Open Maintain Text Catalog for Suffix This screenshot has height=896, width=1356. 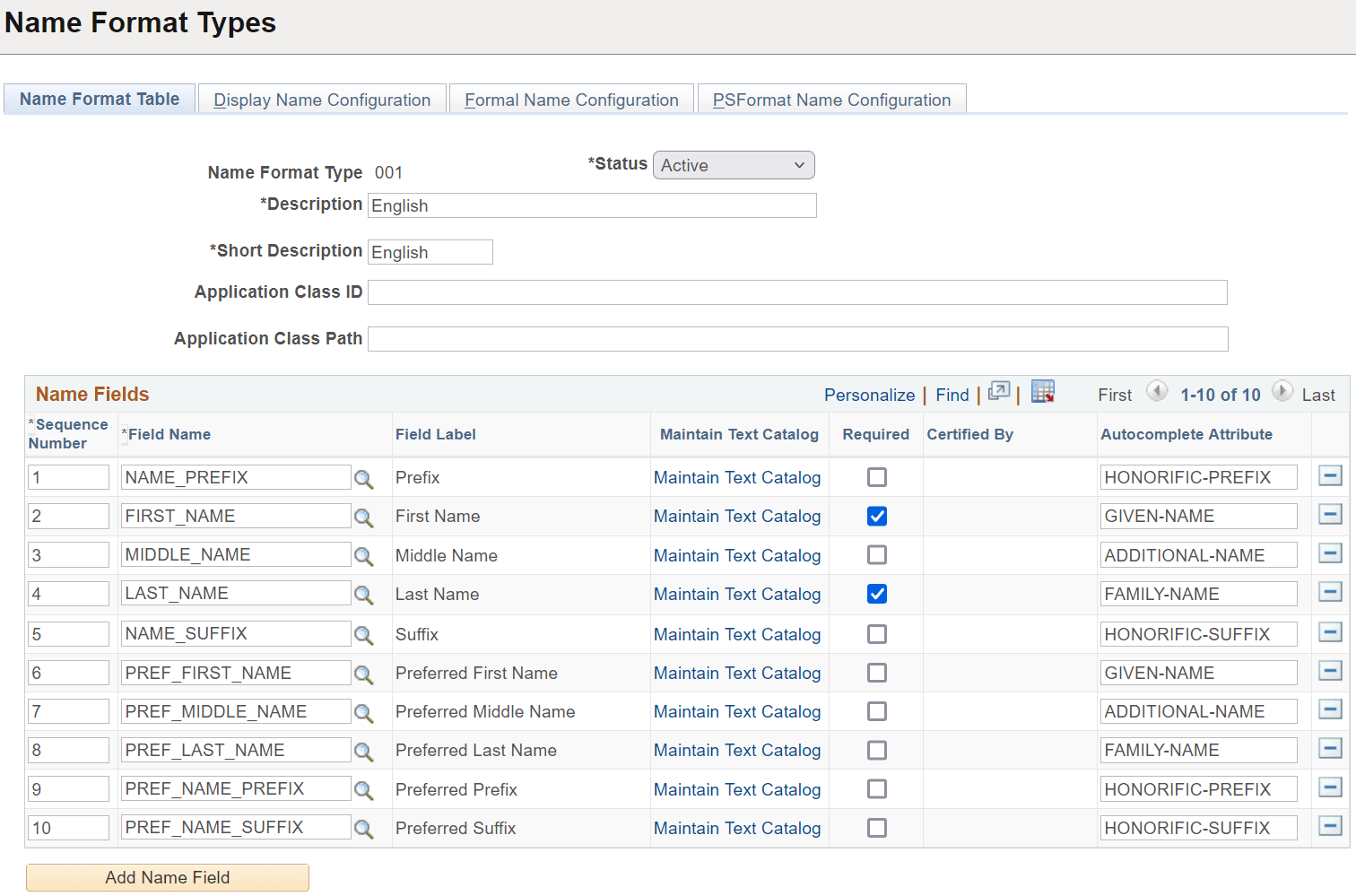pyautogui.click(x=737, y=634)
